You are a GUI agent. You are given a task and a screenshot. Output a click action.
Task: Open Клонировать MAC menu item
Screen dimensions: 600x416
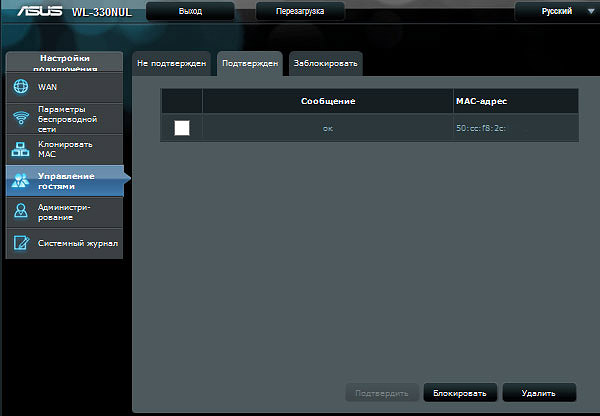point(64,149)
